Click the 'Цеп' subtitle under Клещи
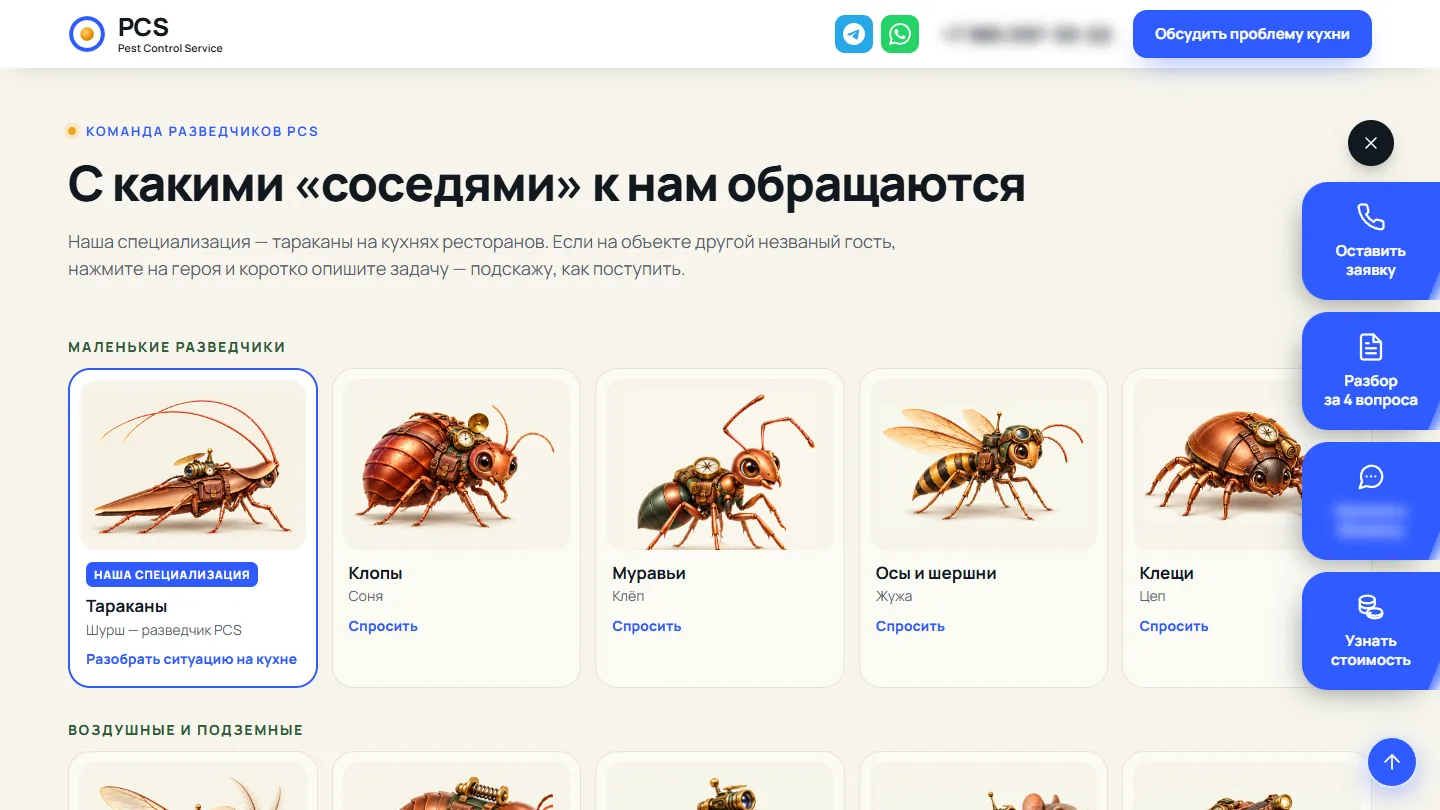This screenshot has height=810, width=1440. [x=1152, y=596]
